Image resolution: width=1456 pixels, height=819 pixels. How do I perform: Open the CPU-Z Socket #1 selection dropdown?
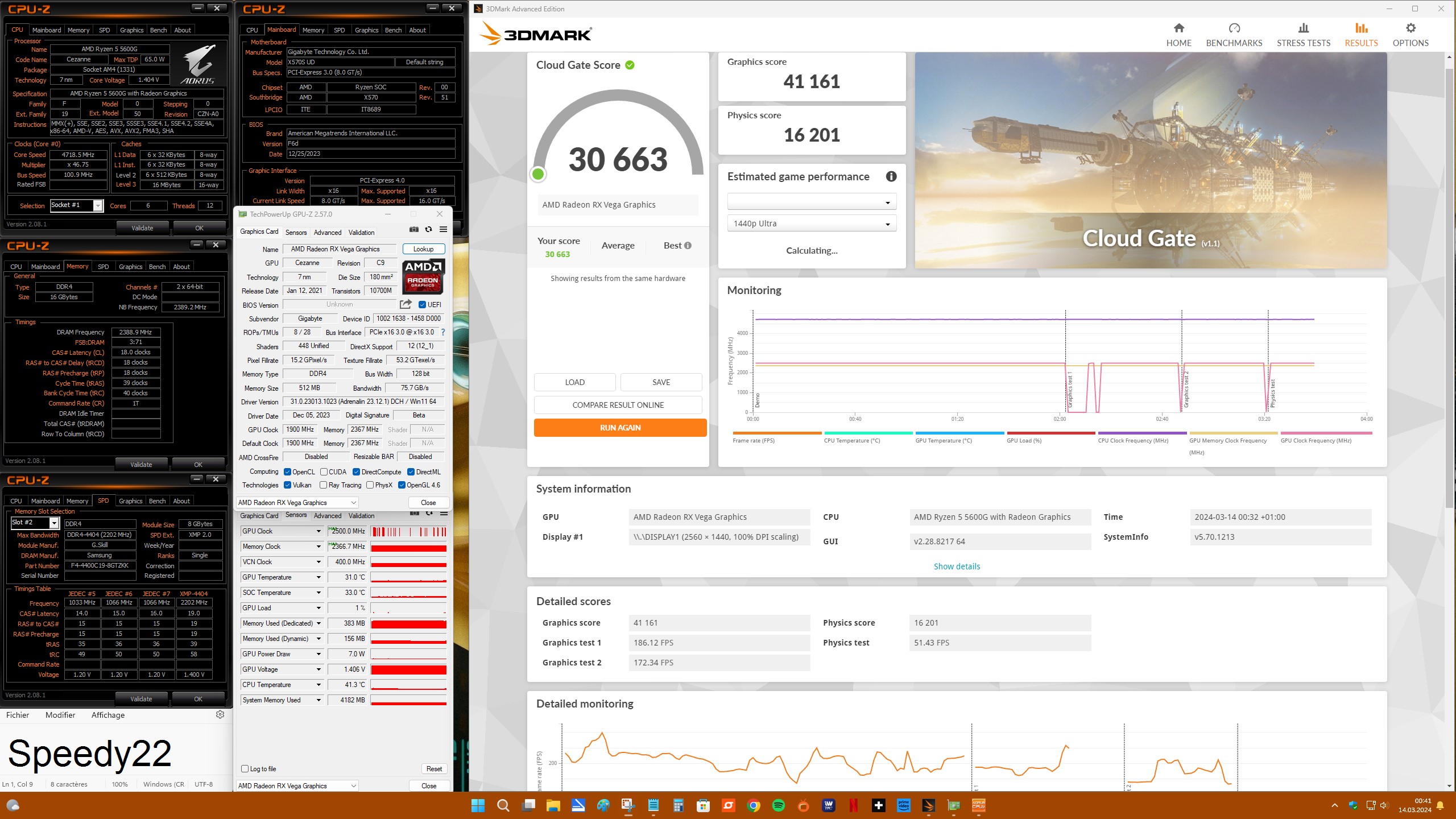click(76, 205)
